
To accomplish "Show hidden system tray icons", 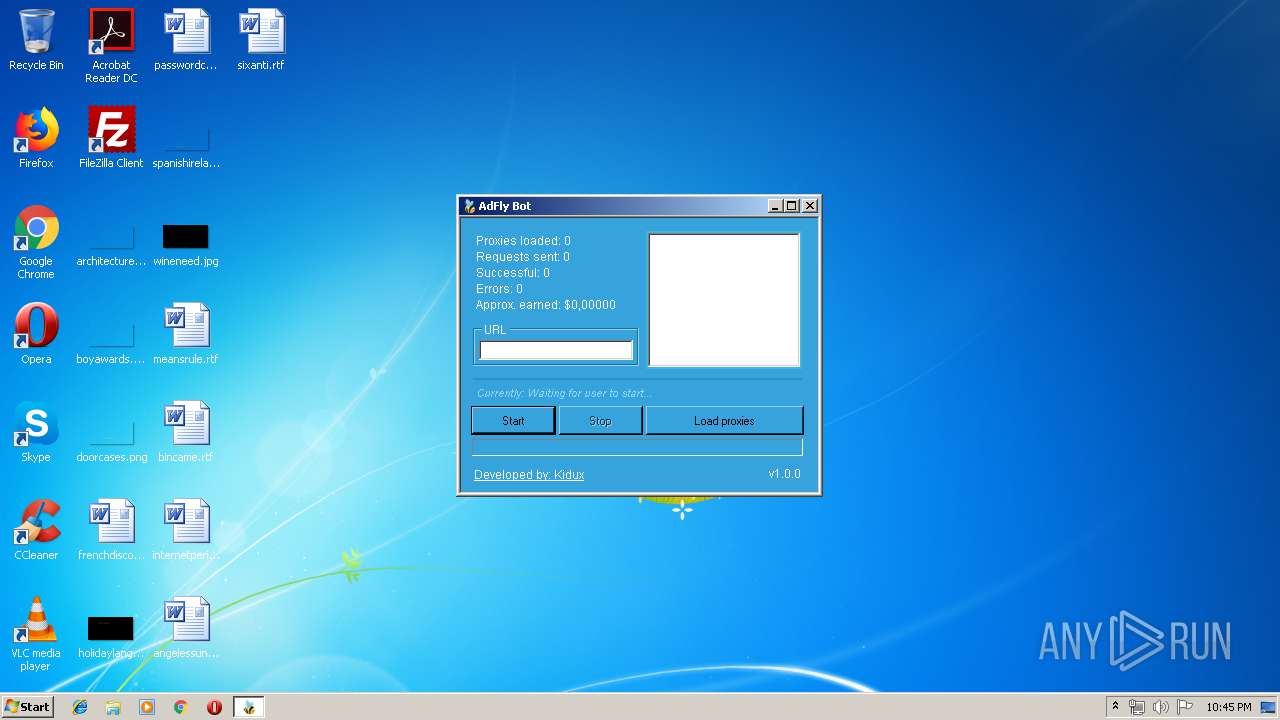I will [1116, 707].
